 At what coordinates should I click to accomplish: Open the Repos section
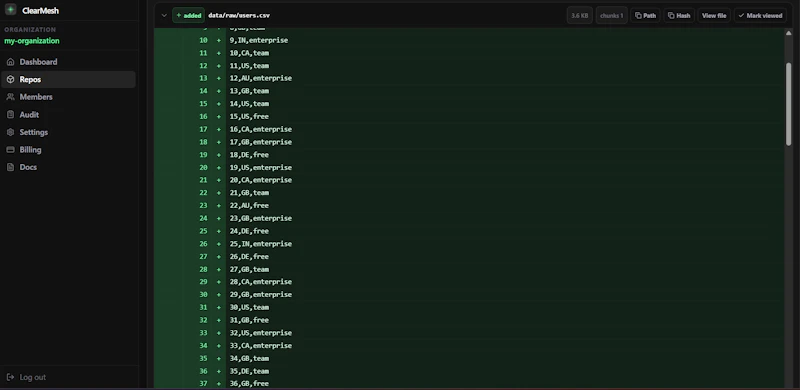pyautogui.click(x=68, y=79)
